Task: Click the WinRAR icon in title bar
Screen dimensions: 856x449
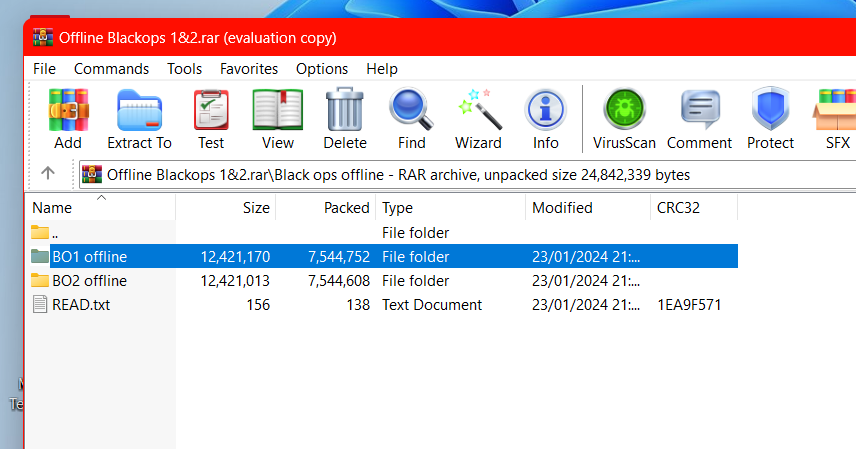Action: tap(43, 37)
